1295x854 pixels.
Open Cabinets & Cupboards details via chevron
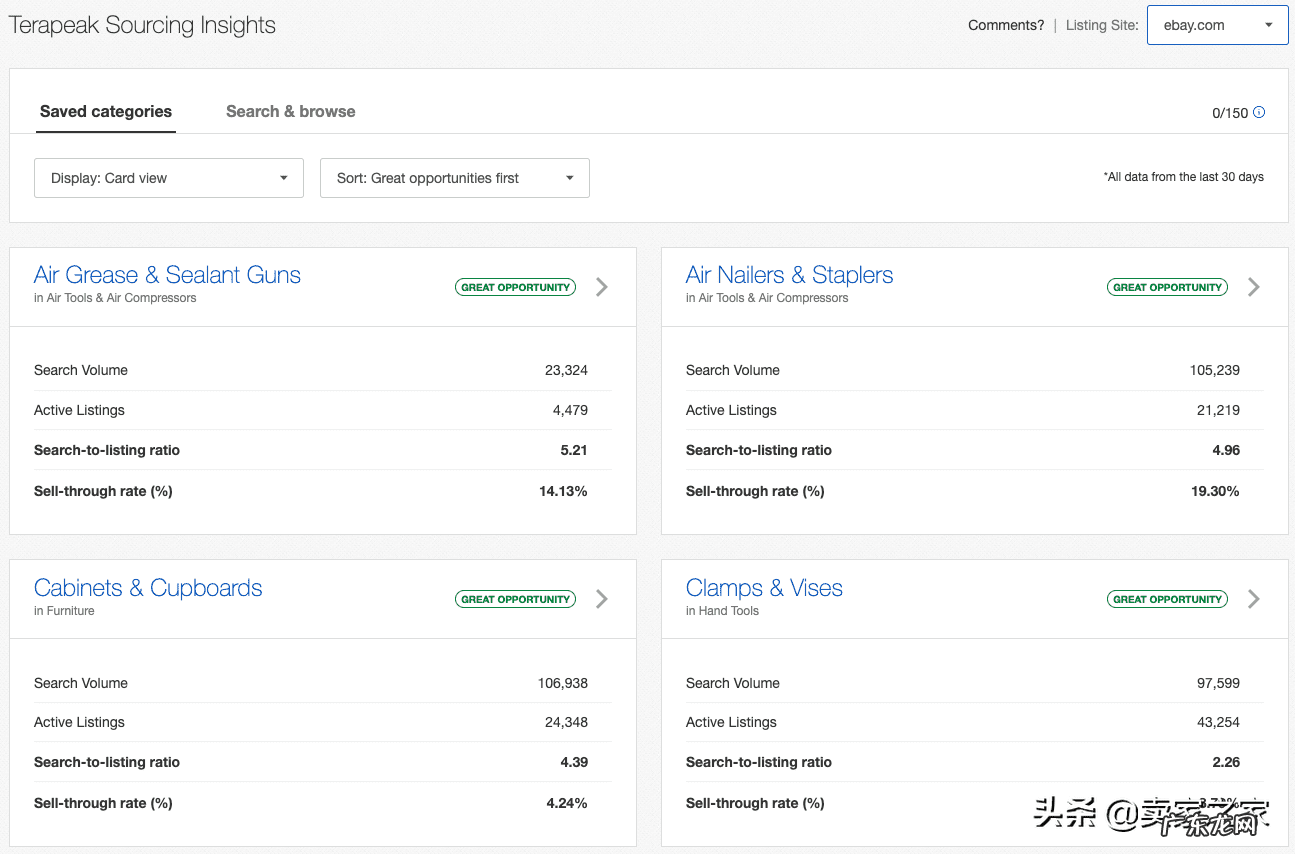pos(602,599)
